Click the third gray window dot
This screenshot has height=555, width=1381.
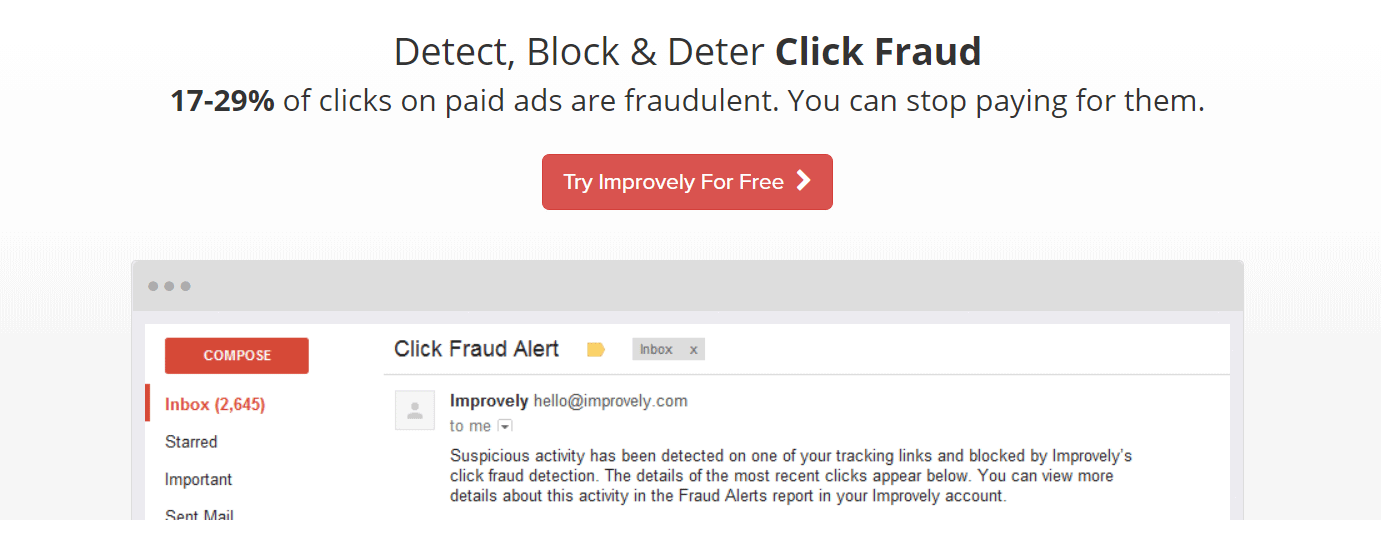[186, 286]
